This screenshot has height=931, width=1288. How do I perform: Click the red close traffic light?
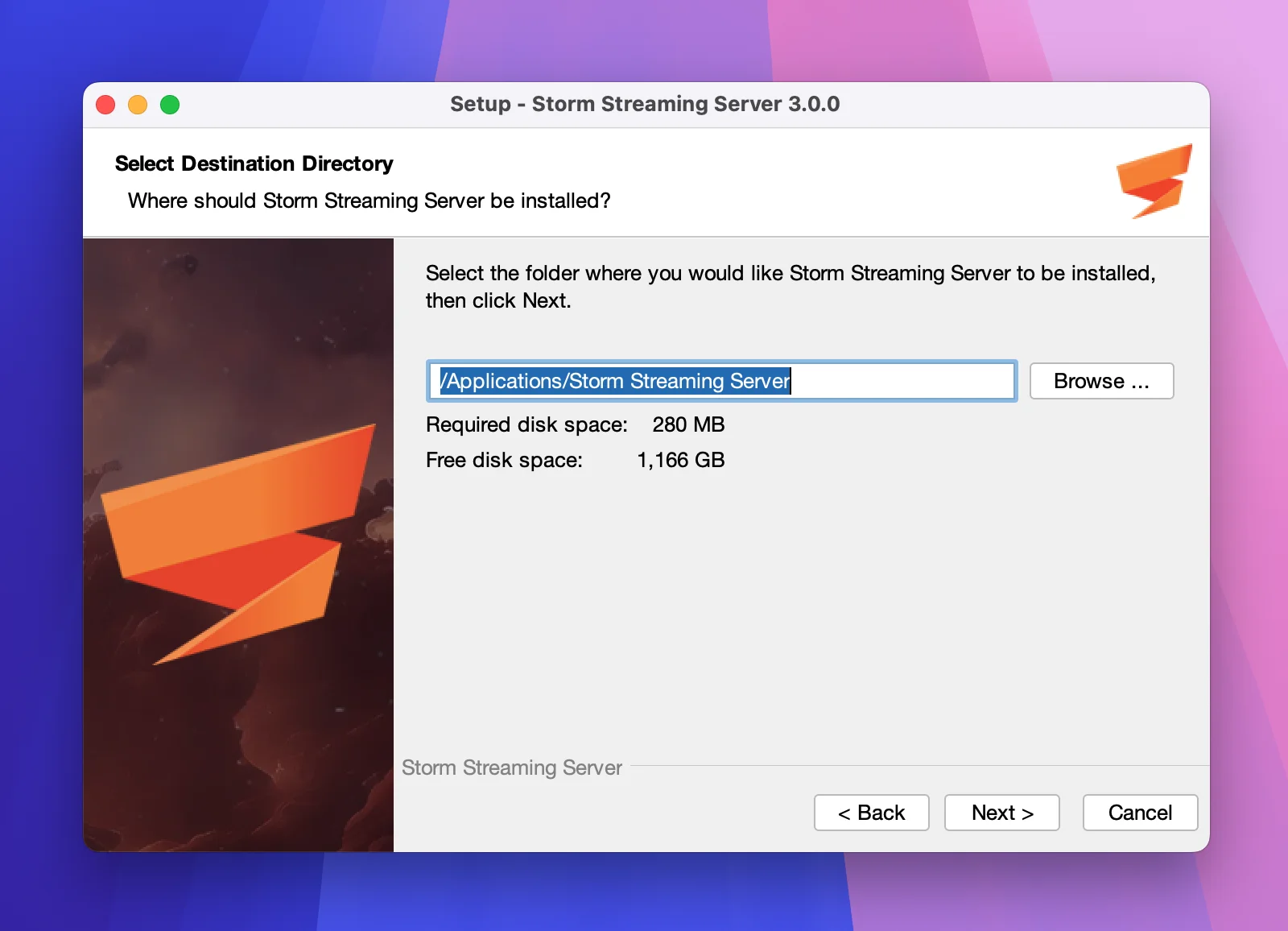pos(105,104)
